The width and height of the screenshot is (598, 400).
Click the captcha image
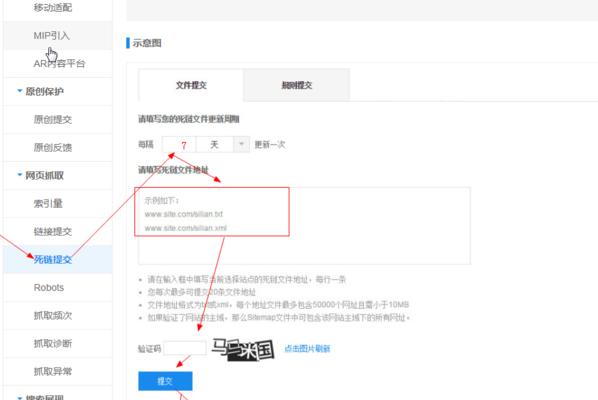click(243, 349)
